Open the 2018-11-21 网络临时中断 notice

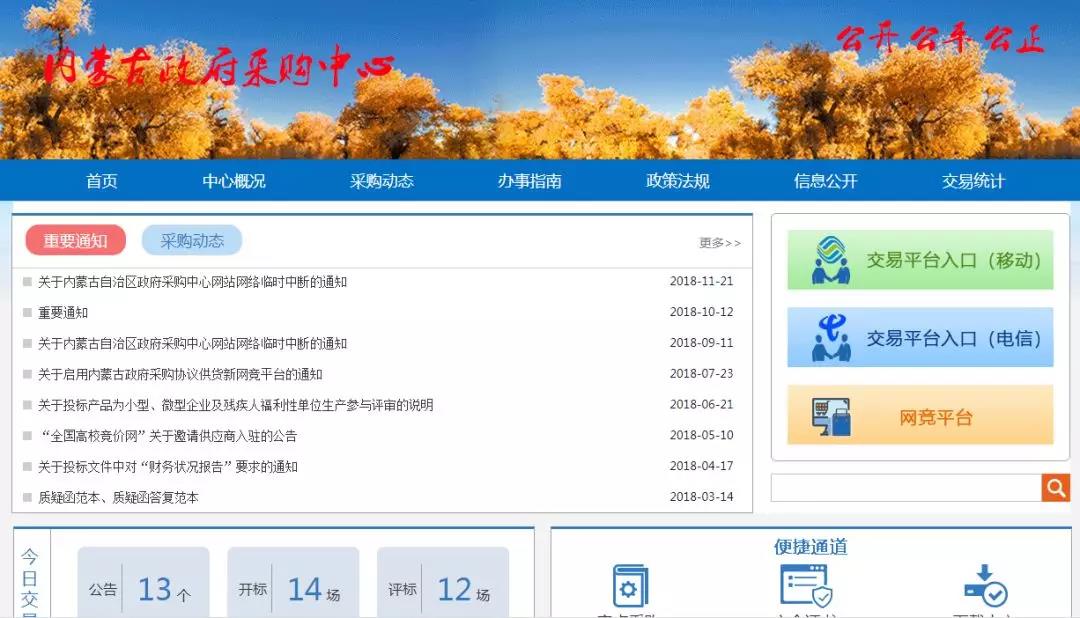pos(192,282)
